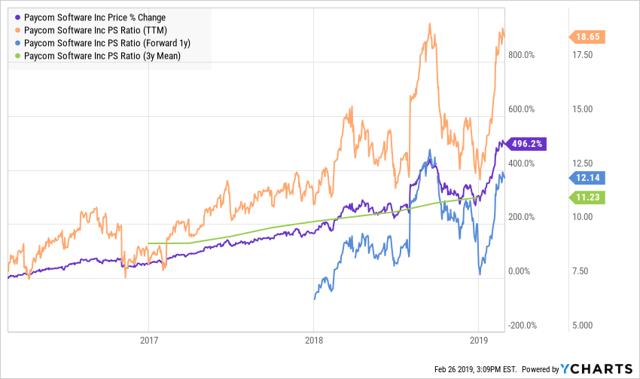The width and height of the screenshot is (640, 379).
Task: Click the YCharts logo
Action: (596, 369)
